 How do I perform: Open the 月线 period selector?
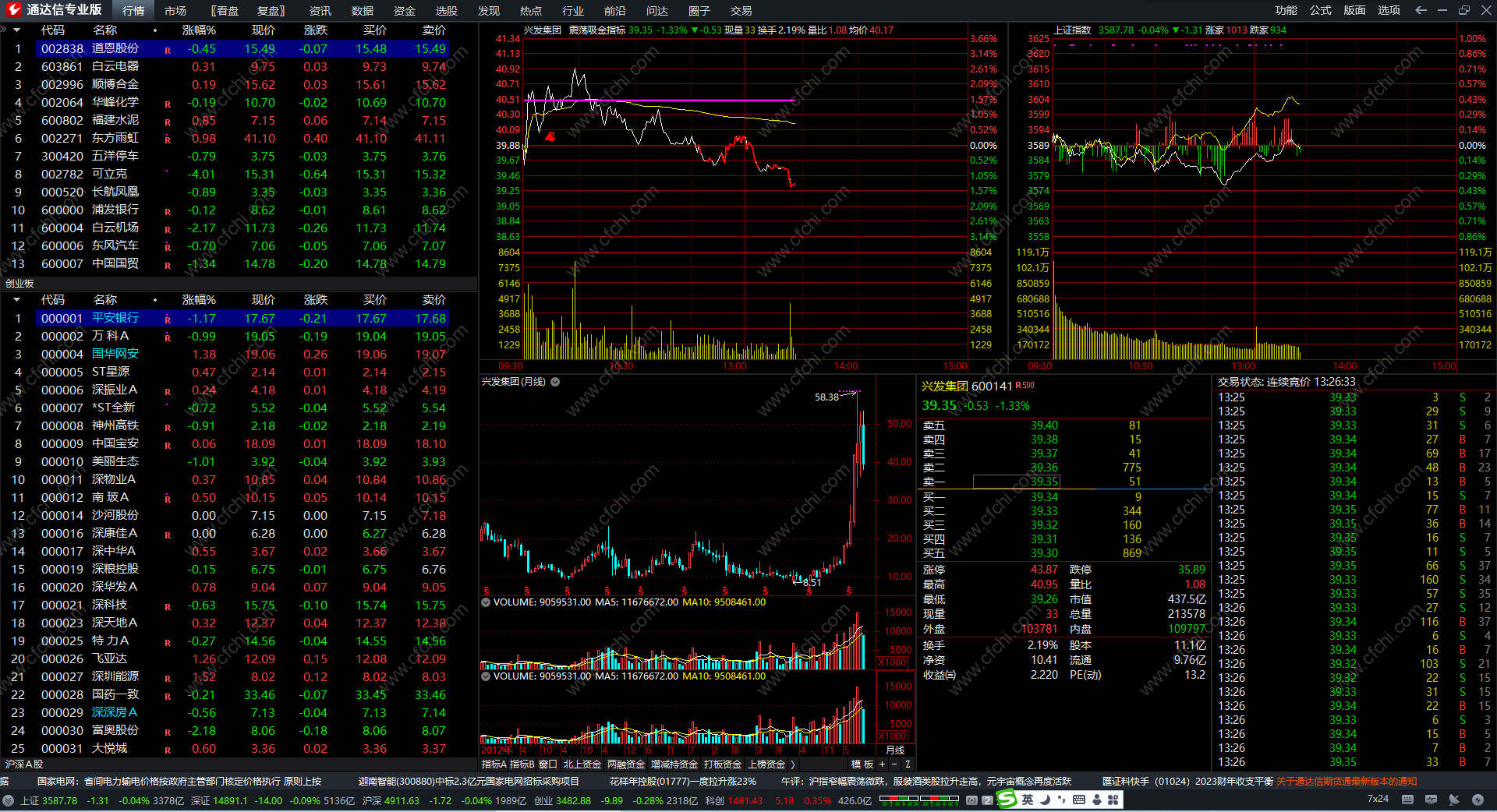(895, 750)
